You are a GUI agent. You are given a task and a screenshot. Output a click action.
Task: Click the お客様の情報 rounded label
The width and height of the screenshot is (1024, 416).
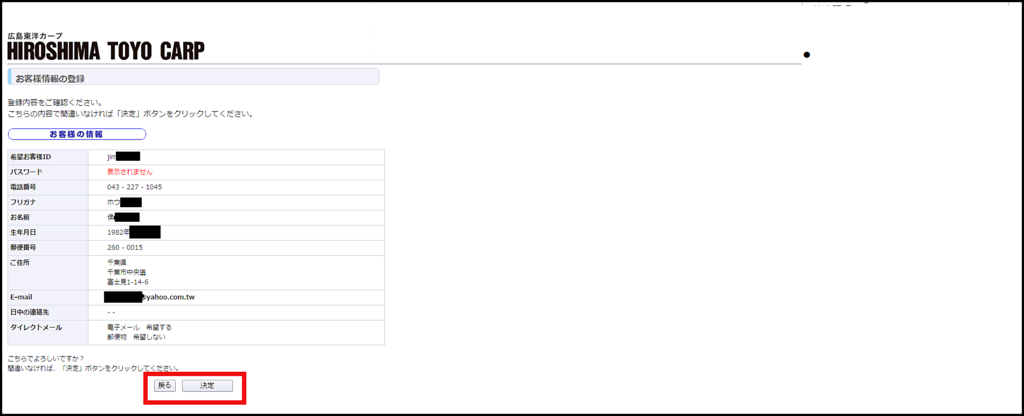click(77, 134)
